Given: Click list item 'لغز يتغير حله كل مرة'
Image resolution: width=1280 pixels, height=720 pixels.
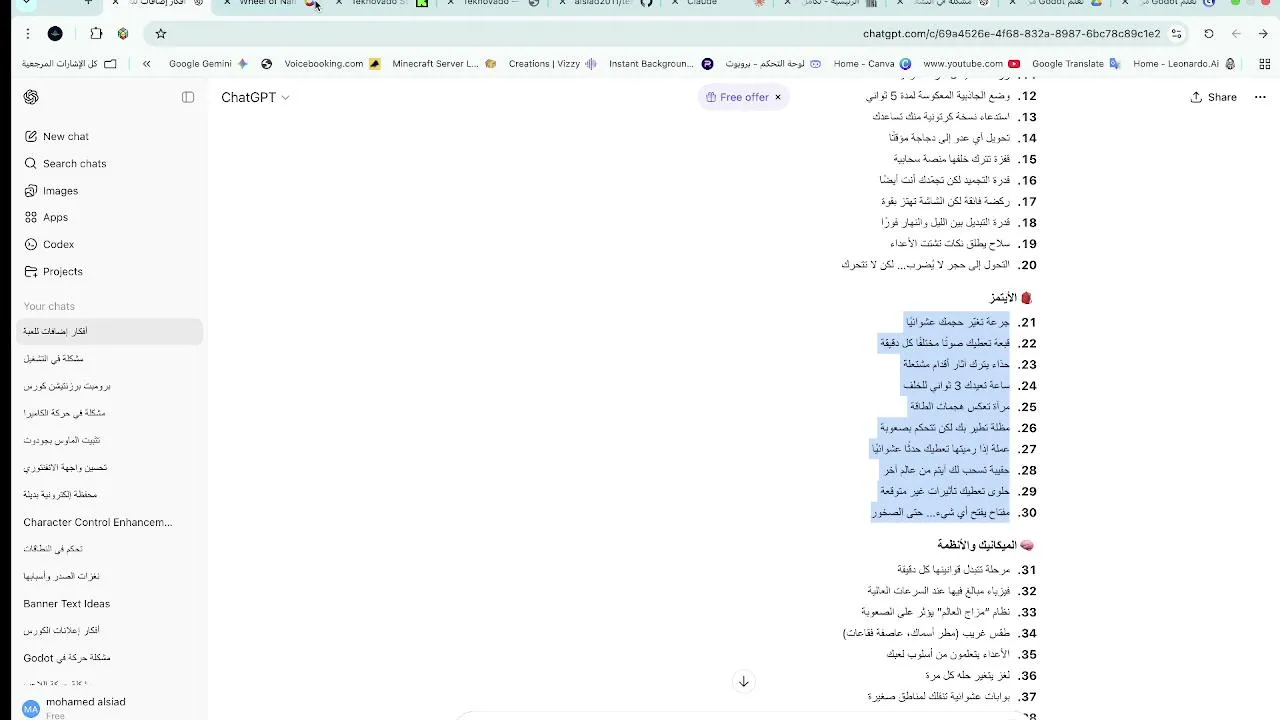Looking at the screenshot, I should click(x=967, y=675).
